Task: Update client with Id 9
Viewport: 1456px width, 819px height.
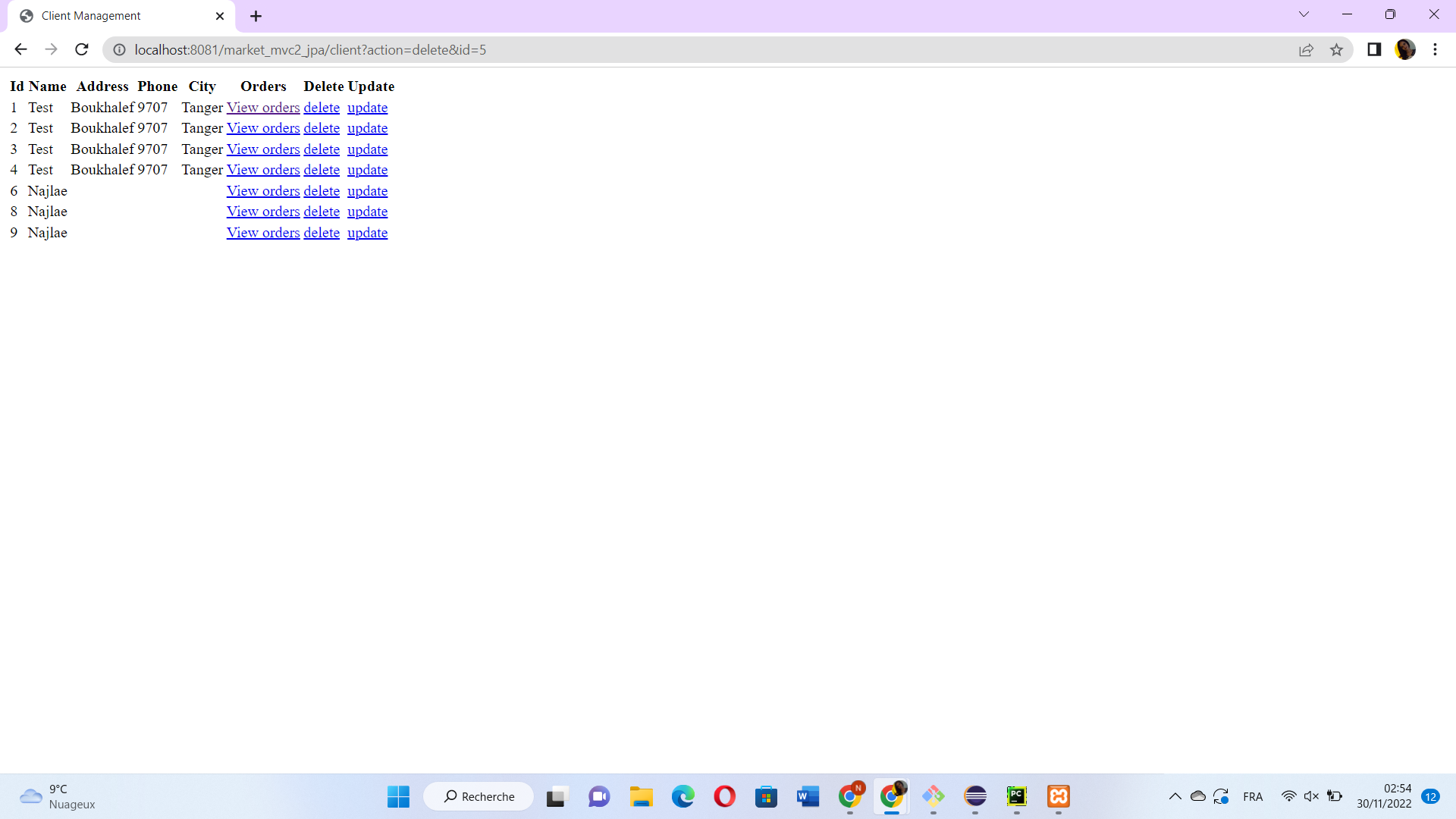Action: (x=367, y=233)
